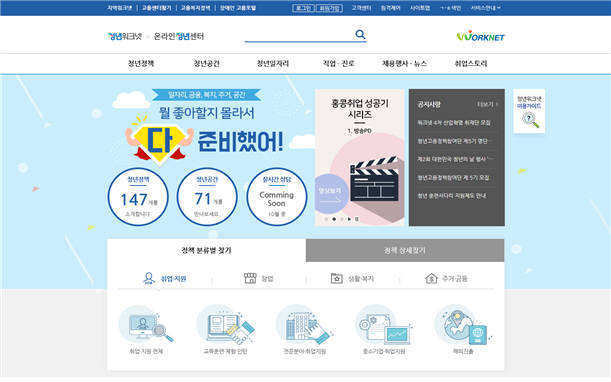The image size is (611, 382).
Task: Click the 회원가입 button in top bar
Action: pyautogui.click(x=329, y=8)
